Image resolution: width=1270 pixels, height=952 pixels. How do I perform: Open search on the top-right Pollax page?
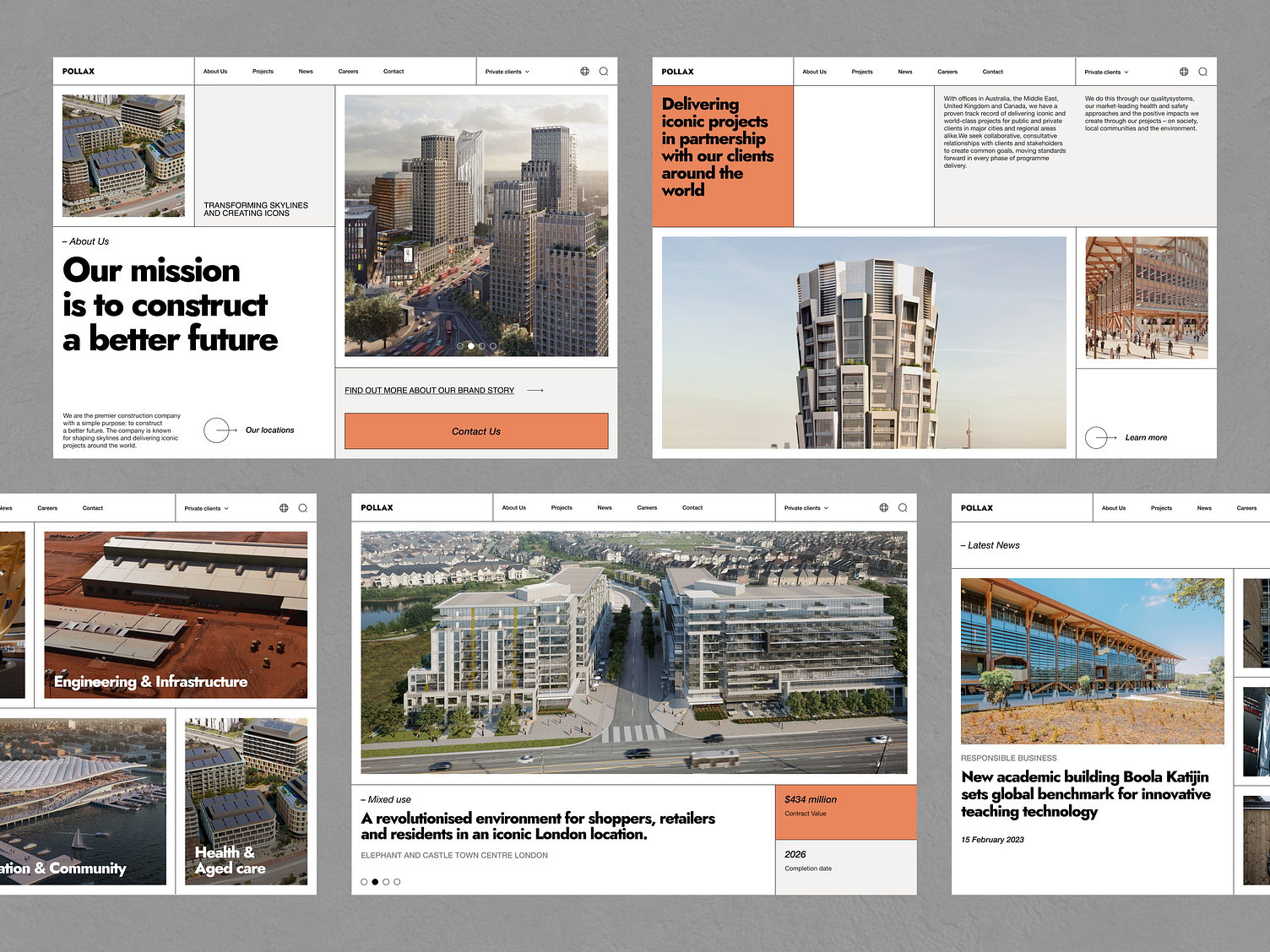click(1205, 72)
